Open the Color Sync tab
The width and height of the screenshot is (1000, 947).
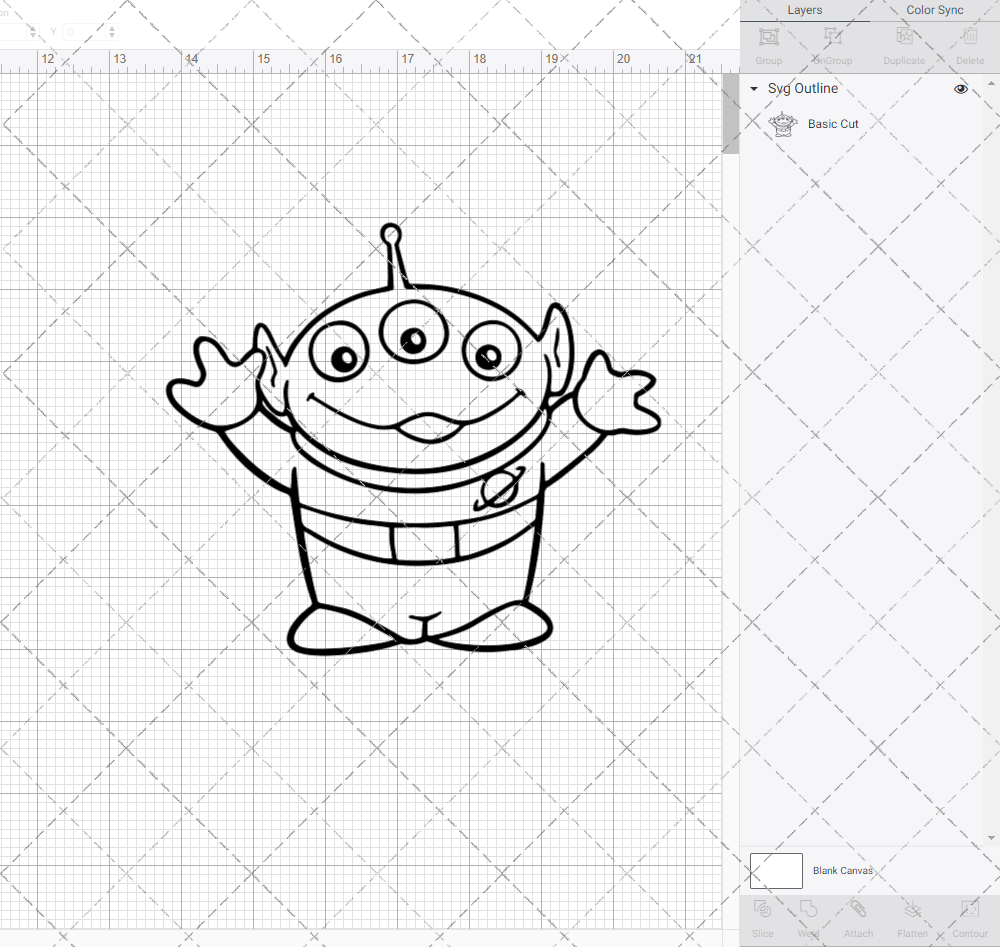coord(935,10)
